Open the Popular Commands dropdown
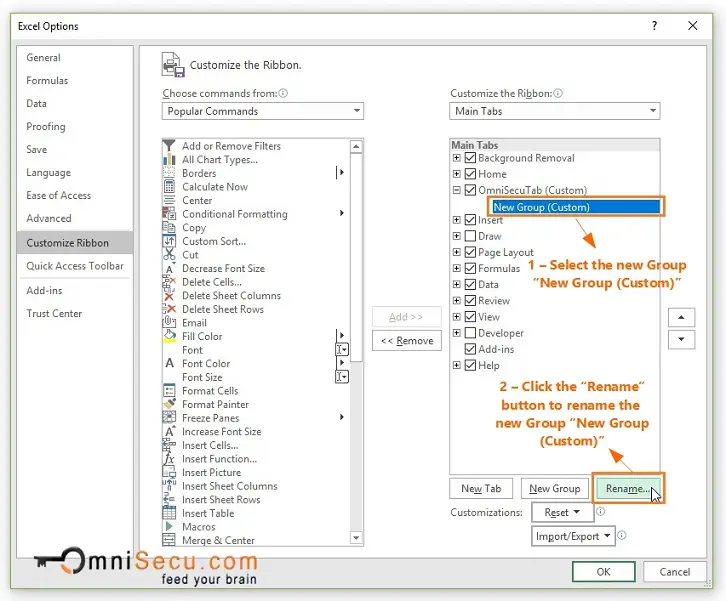This screenshot has width=726, height=601. [x=263, y=111]
